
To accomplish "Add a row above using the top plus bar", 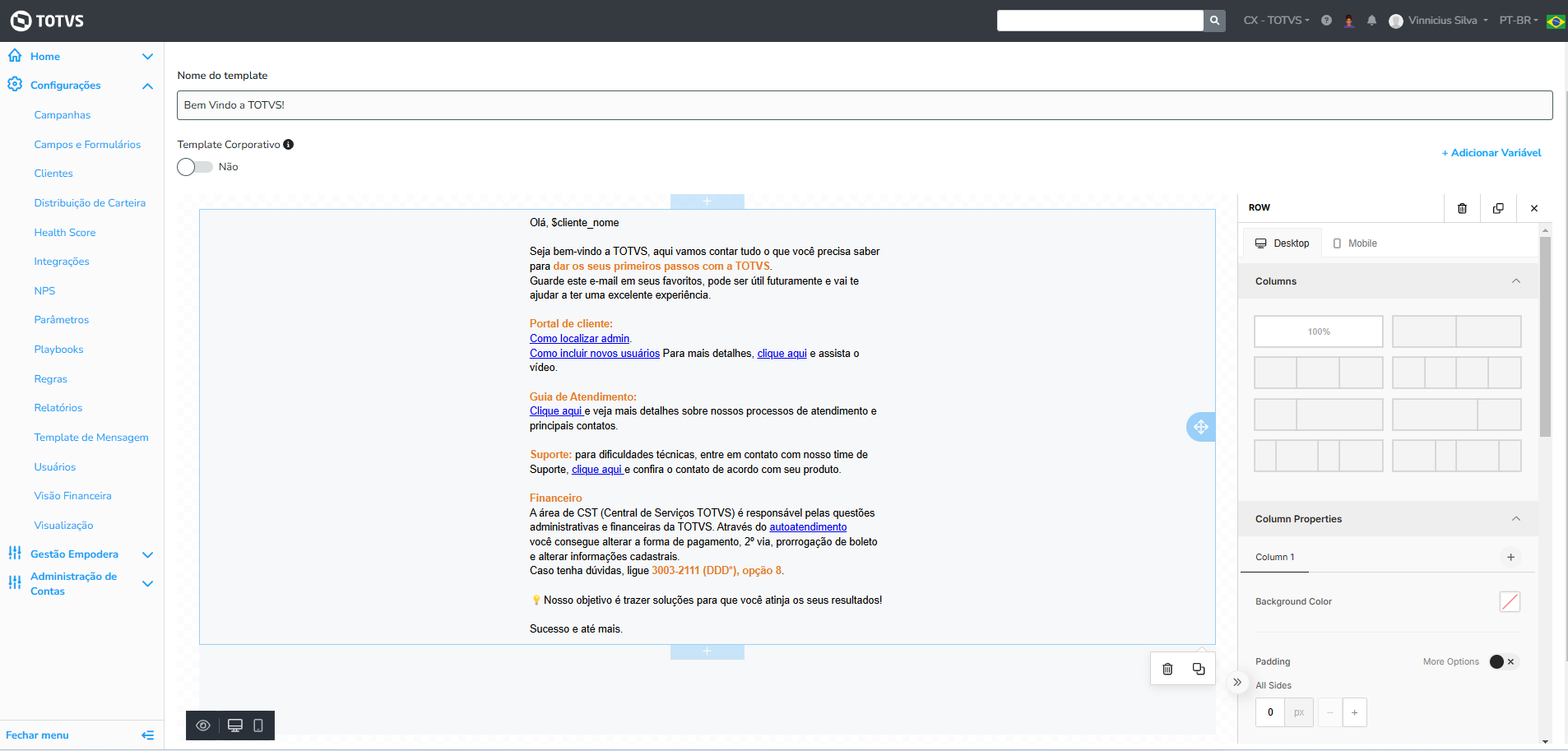I will (x=707, y=202).
